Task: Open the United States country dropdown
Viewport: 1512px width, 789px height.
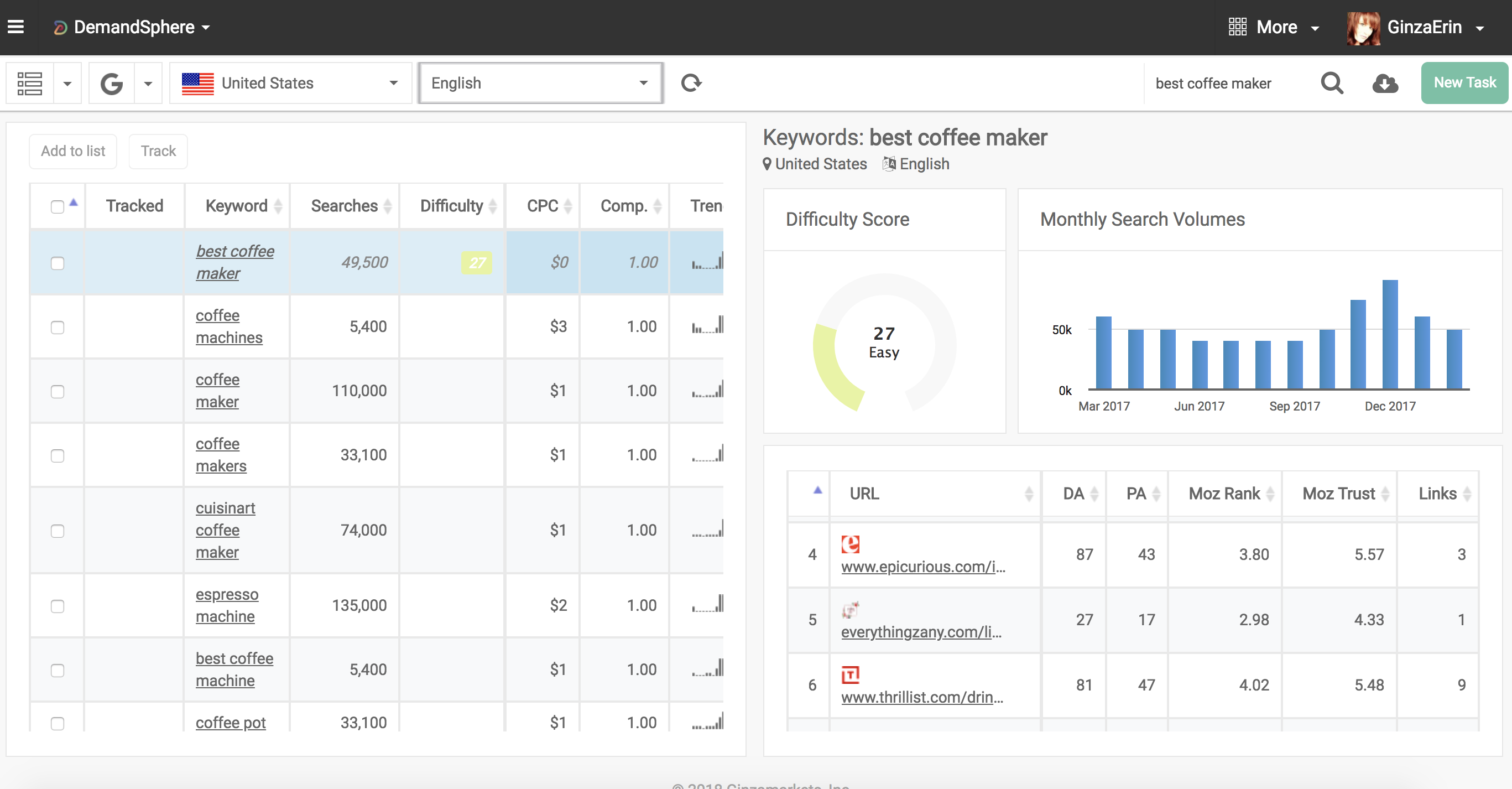Action: (290, 83)
